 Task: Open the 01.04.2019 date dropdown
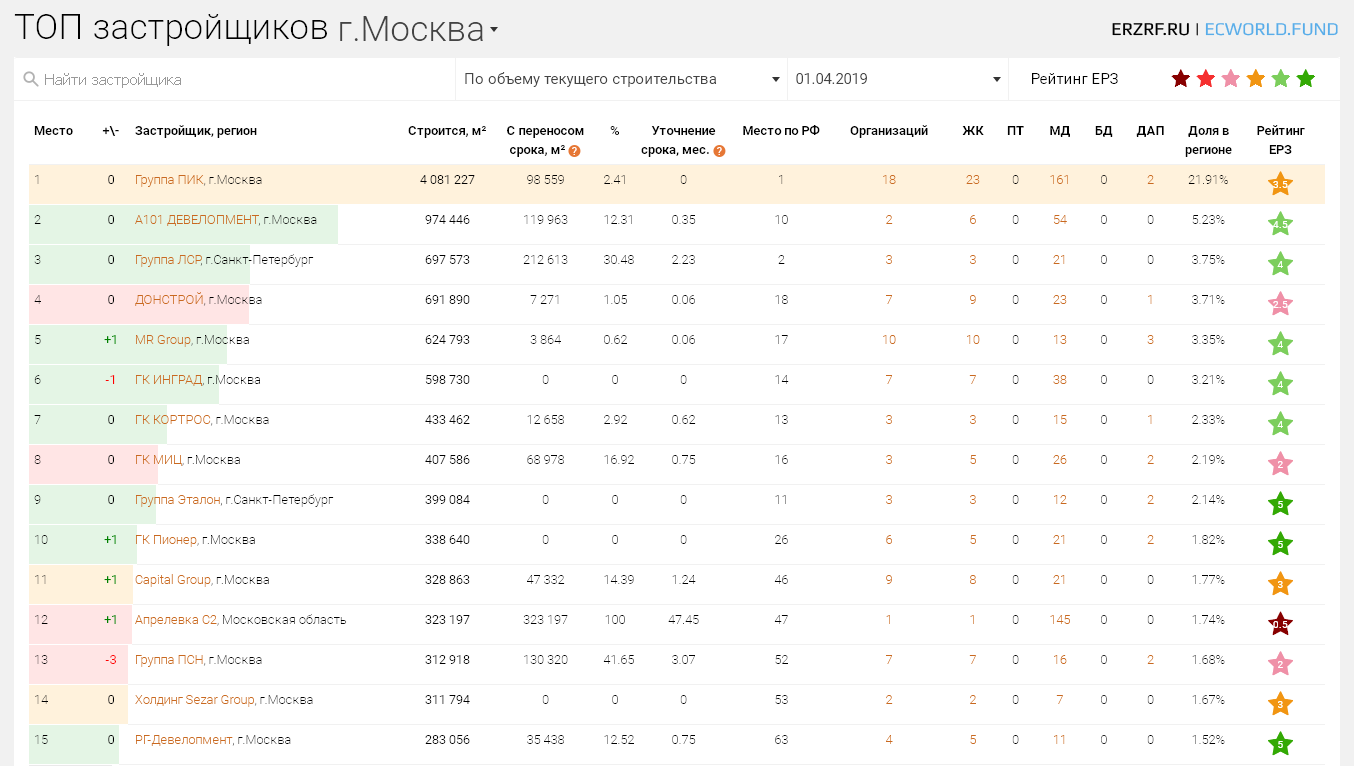coord(897,79)
